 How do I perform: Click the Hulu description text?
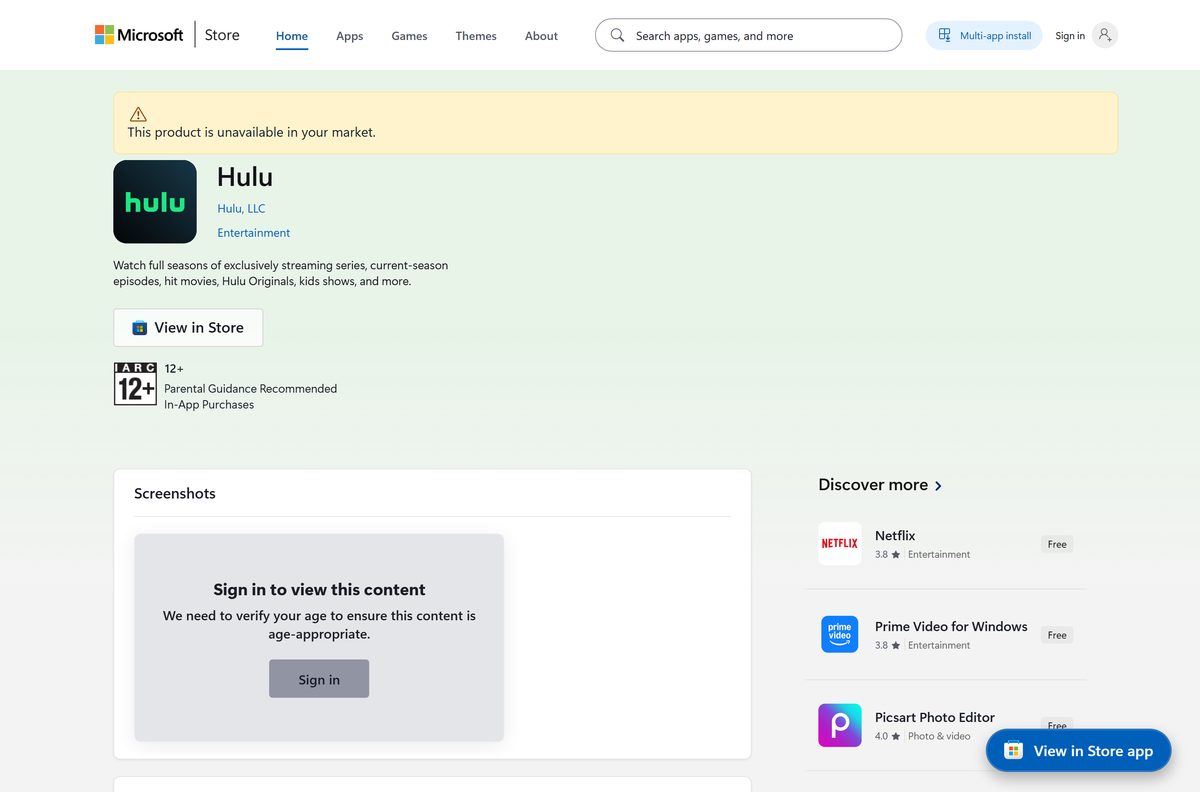pyautogui.click(x=281, y=273)
